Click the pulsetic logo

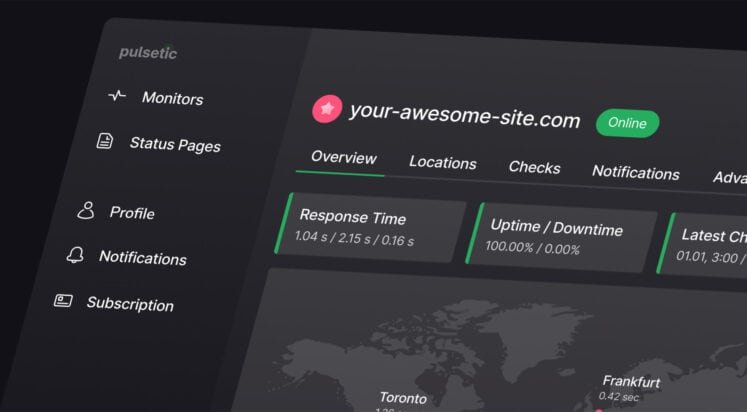point(148,53)
